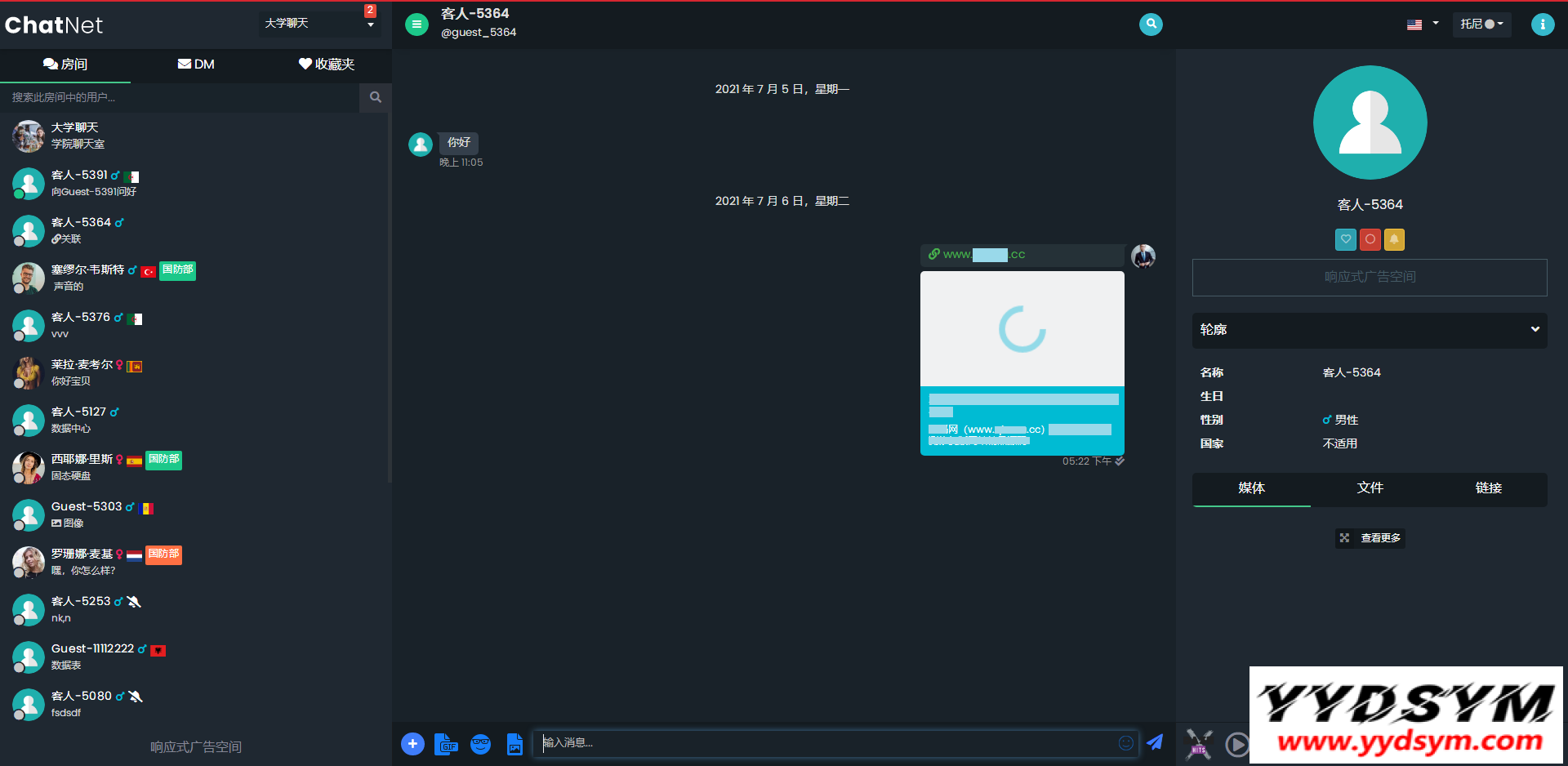1568x766 pixels.
Task: Open the GIF picker icon
Action: (446, 744)
